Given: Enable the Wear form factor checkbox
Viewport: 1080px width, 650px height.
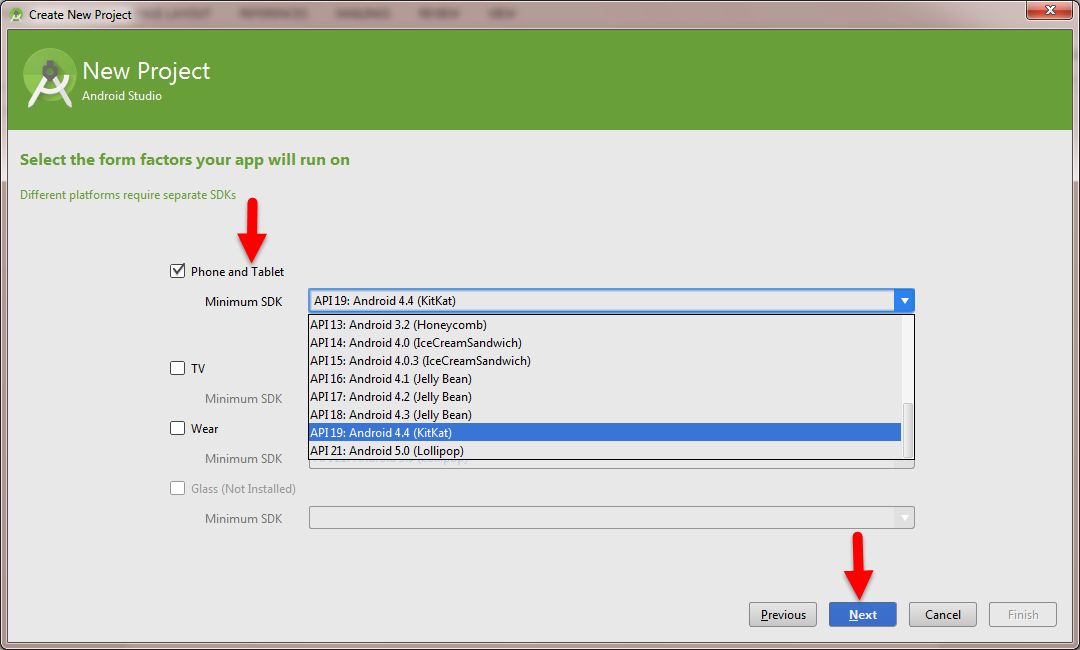Looking at the screenshot, I should [178, 428].
